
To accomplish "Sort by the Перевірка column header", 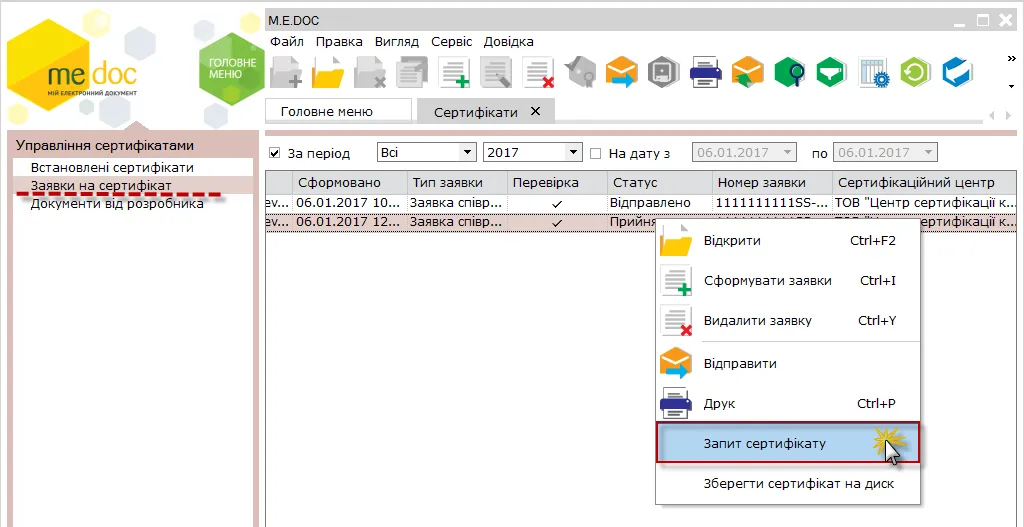I will 557,182.
